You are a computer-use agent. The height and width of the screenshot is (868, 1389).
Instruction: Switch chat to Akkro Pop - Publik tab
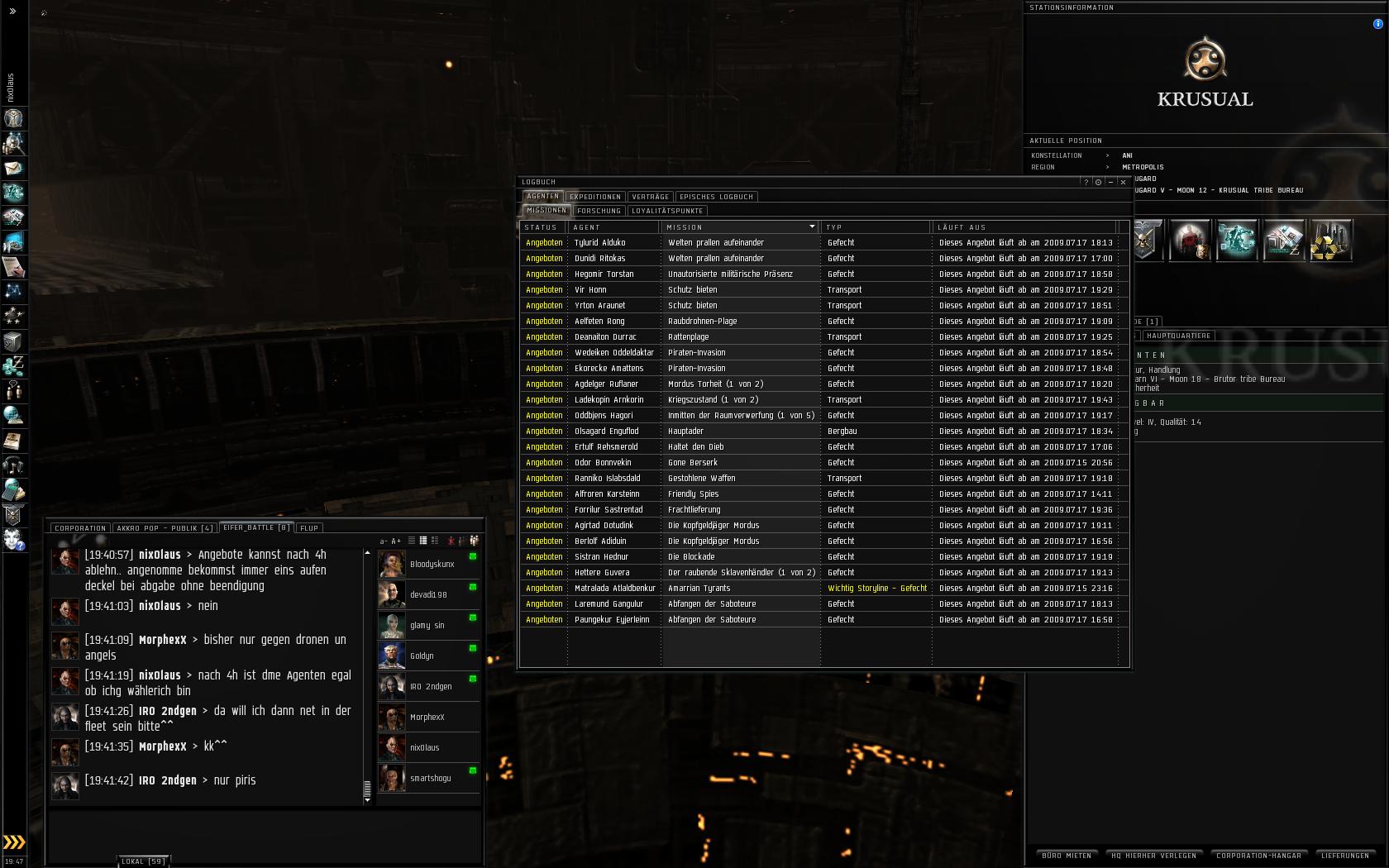(x=165, y=527)
